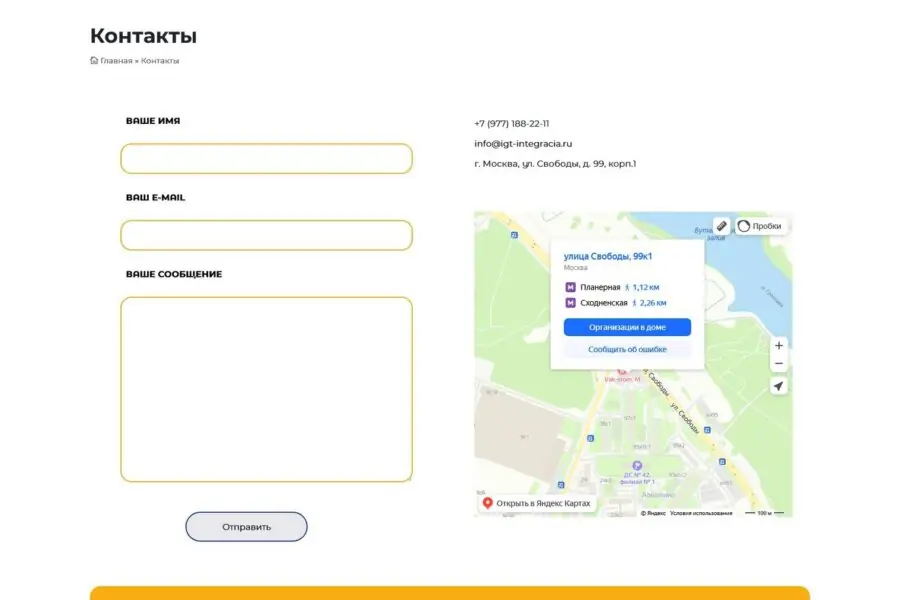Click the +7 (977) 188-22-11 phone number

[x=511, y=123]
